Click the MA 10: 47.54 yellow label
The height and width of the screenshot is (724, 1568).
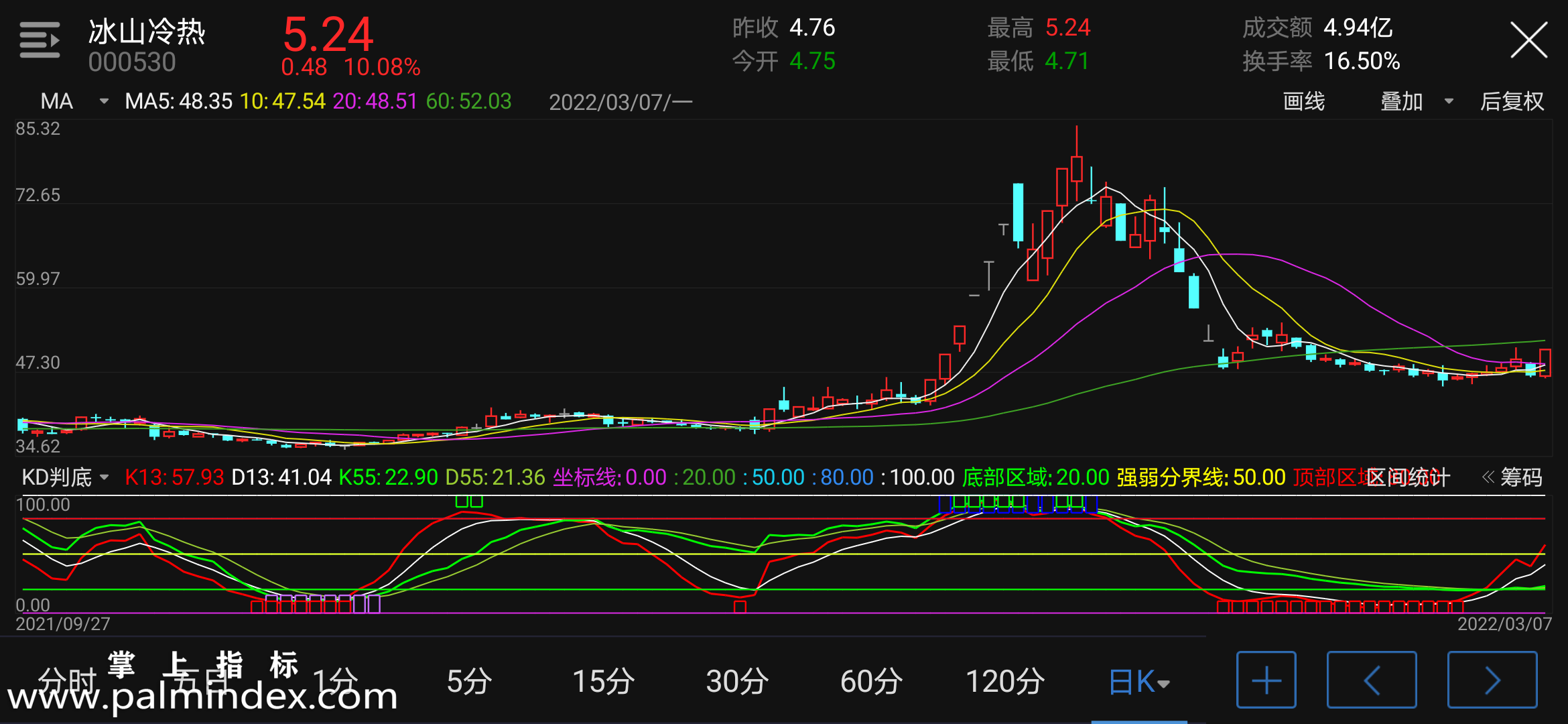pos(283,101)
